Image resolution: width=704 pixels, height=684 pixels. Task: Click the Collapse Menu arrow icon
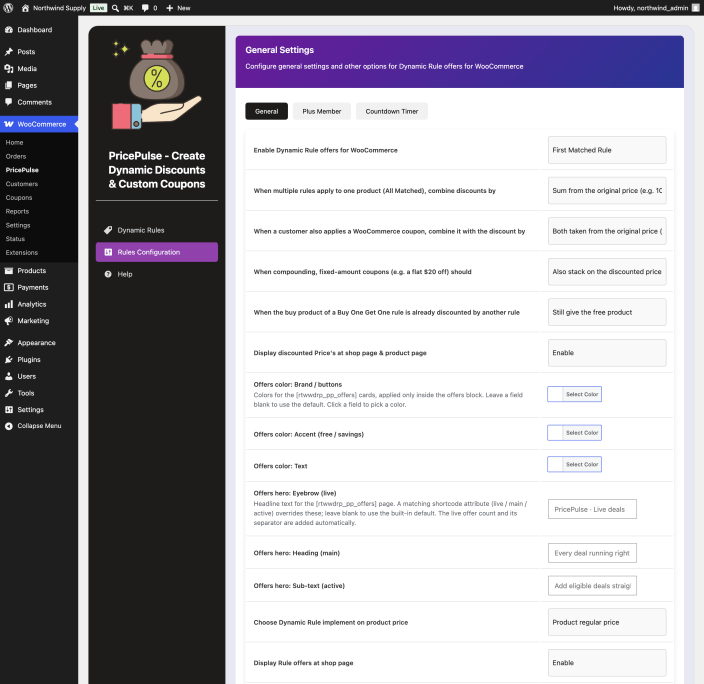coord(9,426)
